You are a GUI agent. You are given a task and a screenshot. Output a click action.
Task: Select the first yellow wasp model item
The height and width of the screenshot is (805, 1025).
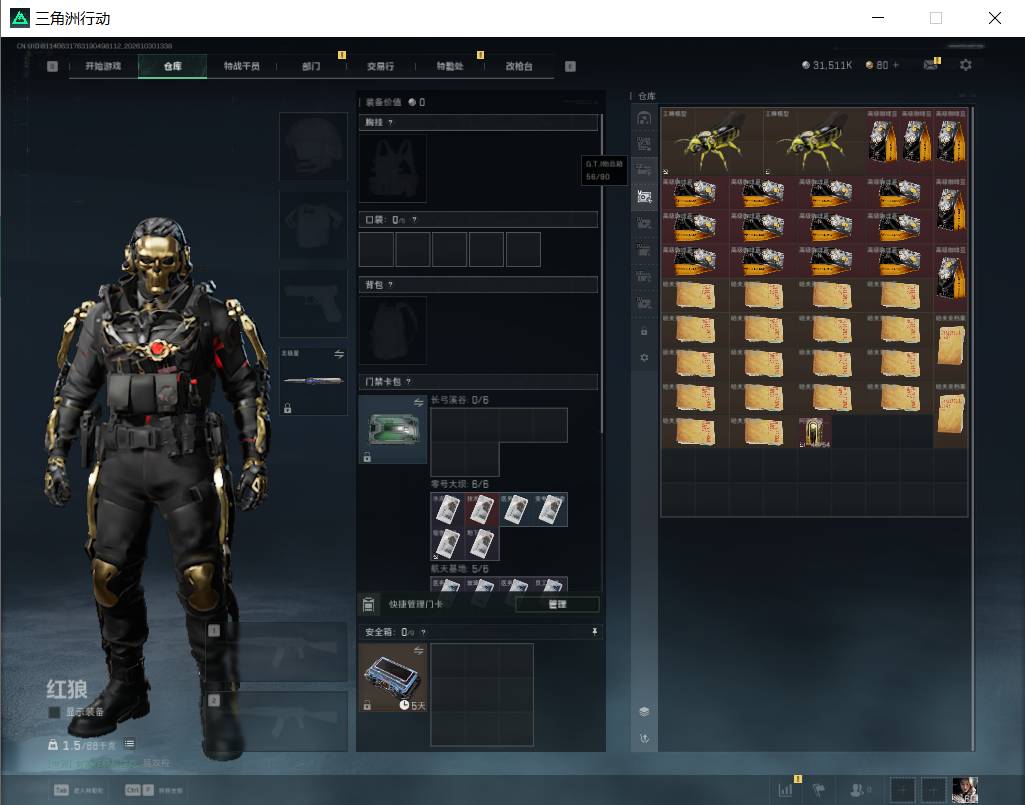pos(711,141)
